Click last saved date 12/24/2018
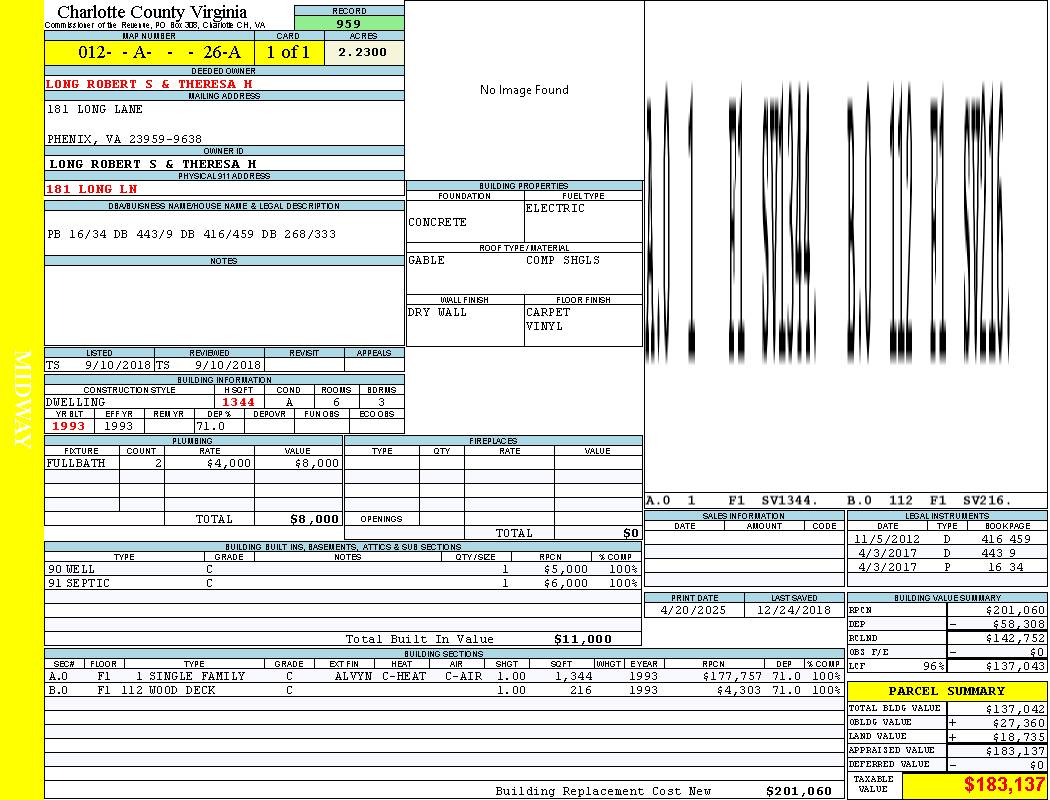The width and height of the screenshot is (1050, 800). [794, 611]
